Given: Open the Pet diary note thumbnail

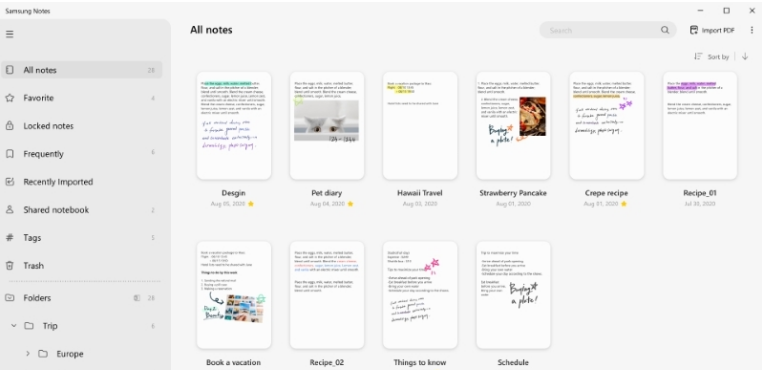Looking at the screenshot, I should coord(327,126).
